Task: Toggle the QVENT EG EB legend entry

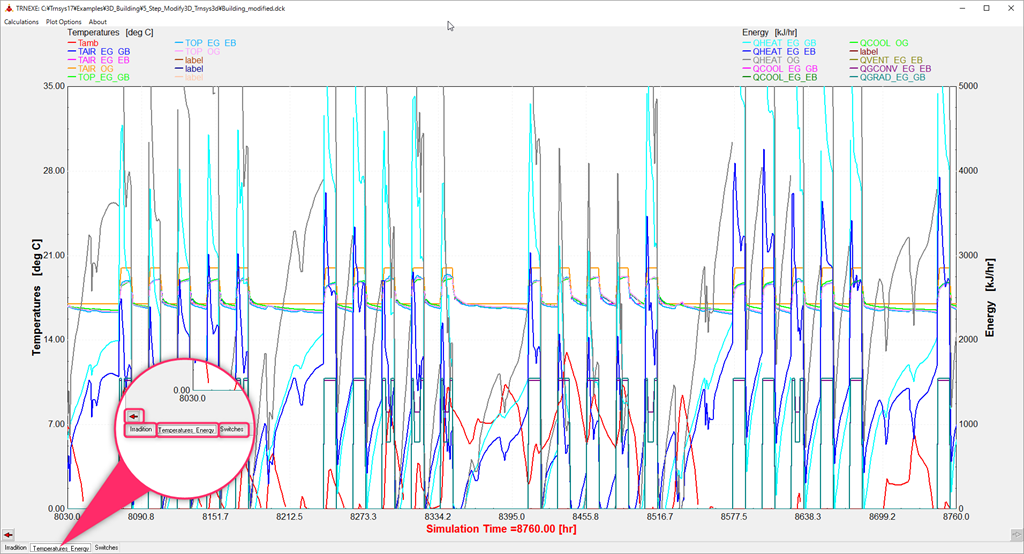Action: tap(886, 60)
